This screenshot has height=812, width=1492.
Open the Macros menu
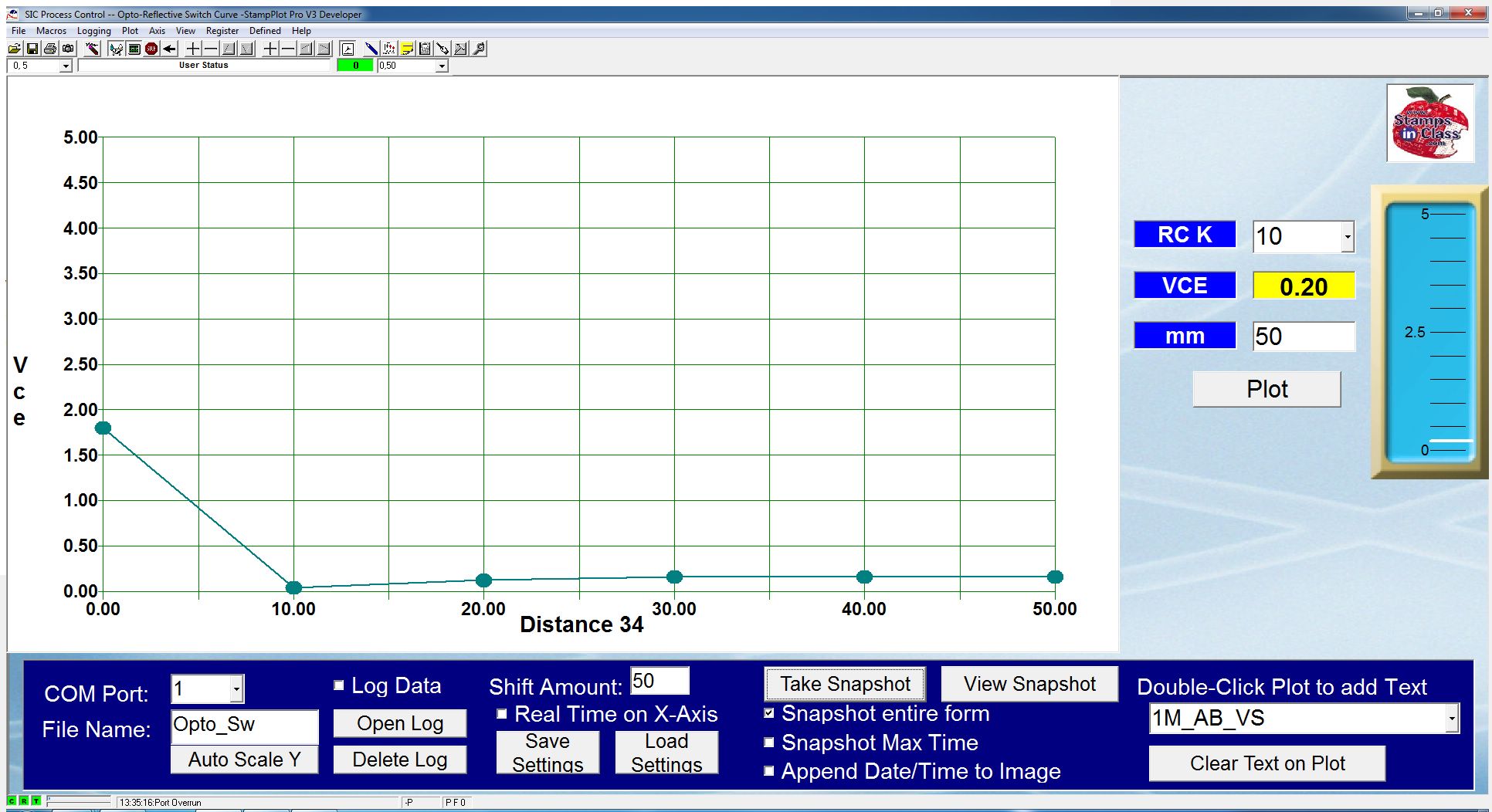[51, 31]
